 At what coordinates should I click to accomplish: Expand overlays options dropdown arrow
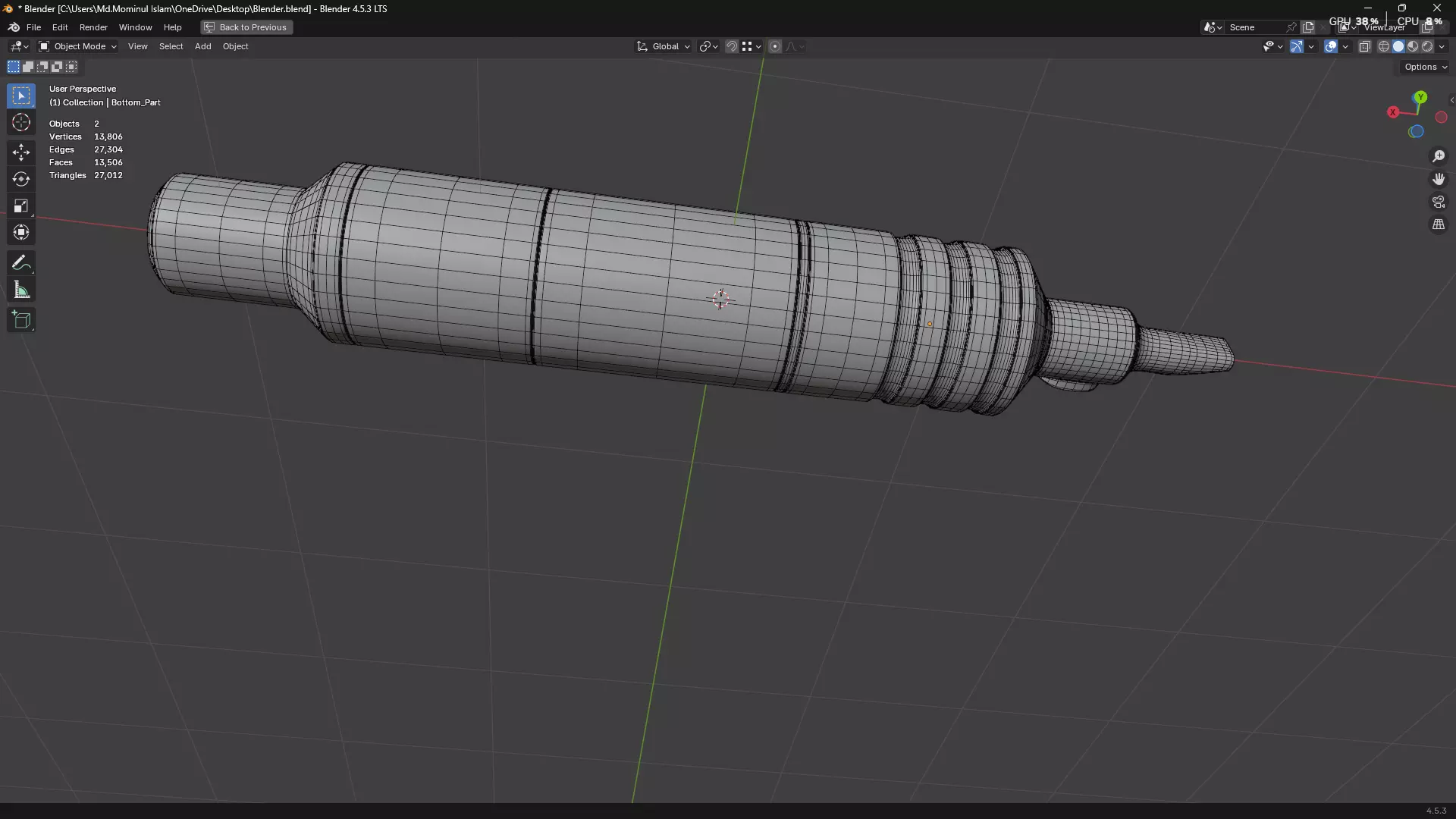click(x=1345, y=46)
